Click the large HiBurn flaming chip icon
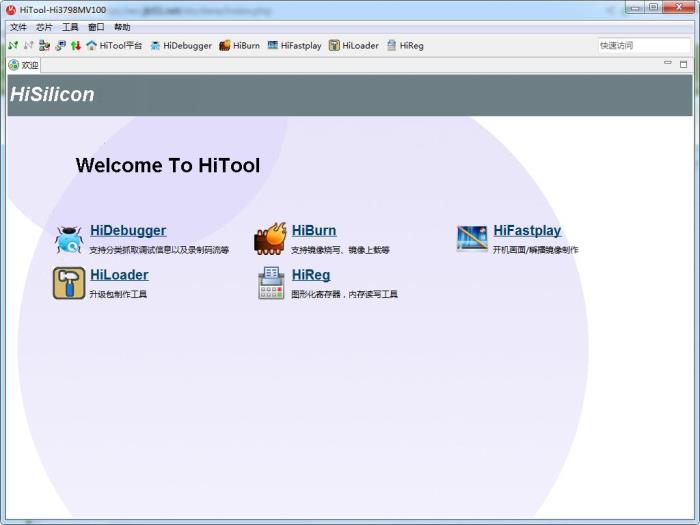The width and height of the screenshot is (700, 525). click(270, 239)
